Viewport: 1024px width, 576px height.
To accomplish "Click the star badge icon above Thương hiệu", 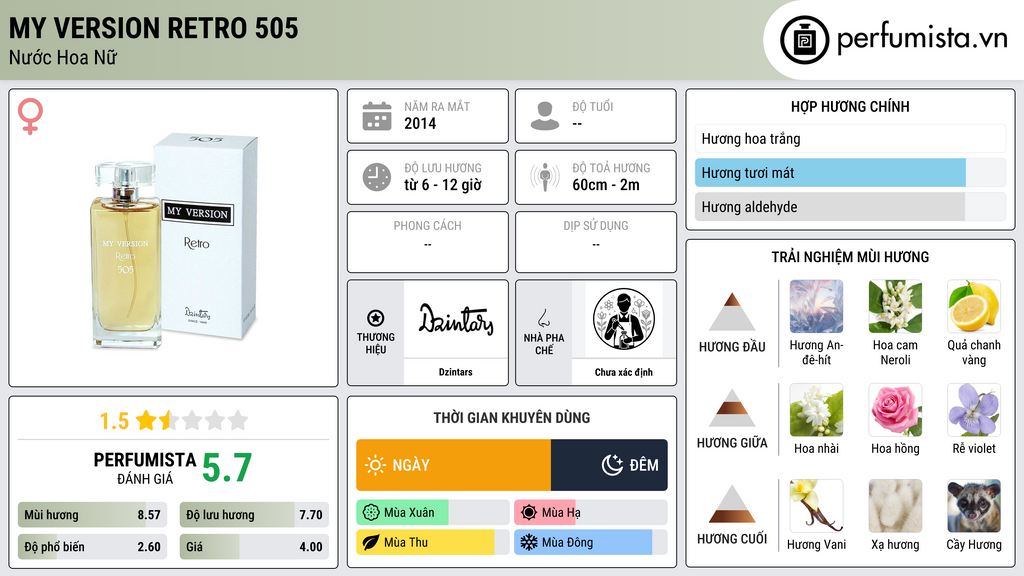I will 376,318.
